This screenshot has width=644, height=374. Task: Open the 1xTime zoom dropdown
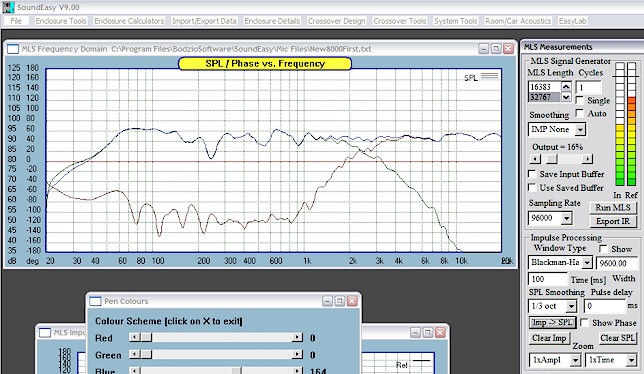coord(632,360)
